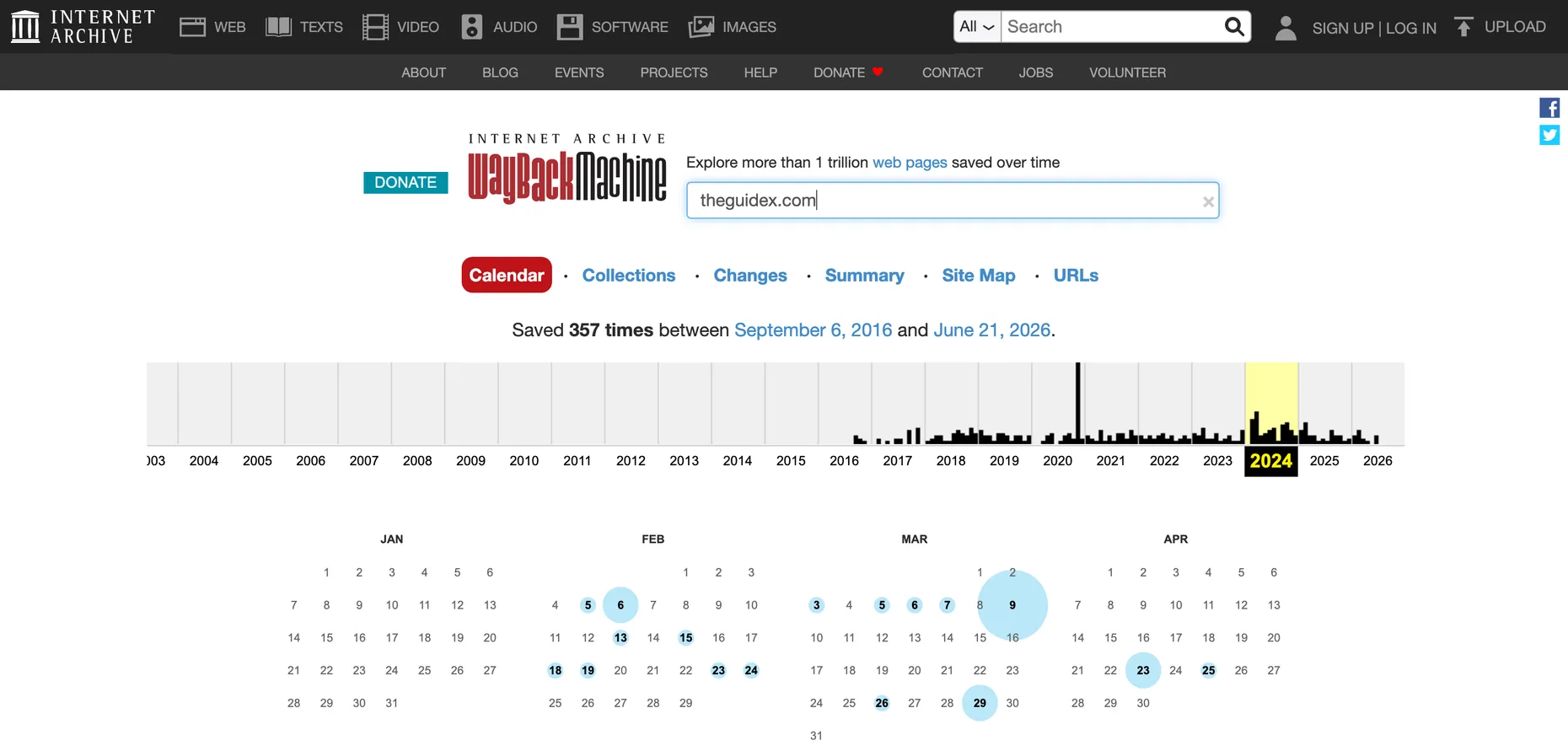Click the teal DONATE button
The height and width of the screenshot is (751, 1568).
click(405, 183)
